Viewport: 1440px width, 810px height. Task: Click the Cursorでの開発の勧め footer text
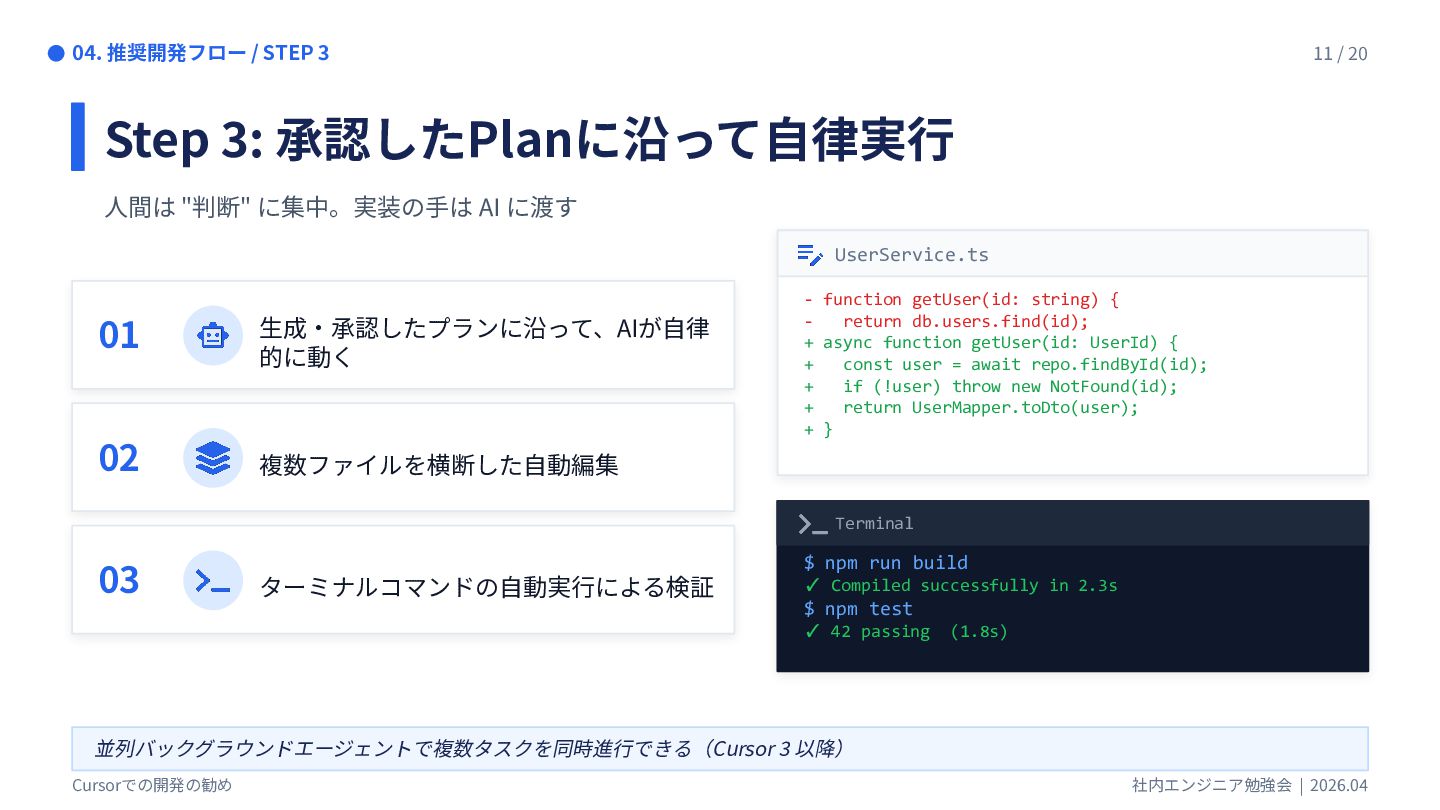152,786
